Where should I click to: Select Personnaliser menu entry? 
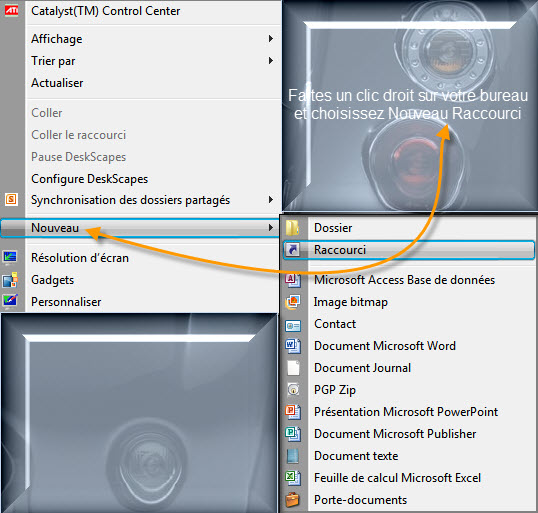(66, 302)
